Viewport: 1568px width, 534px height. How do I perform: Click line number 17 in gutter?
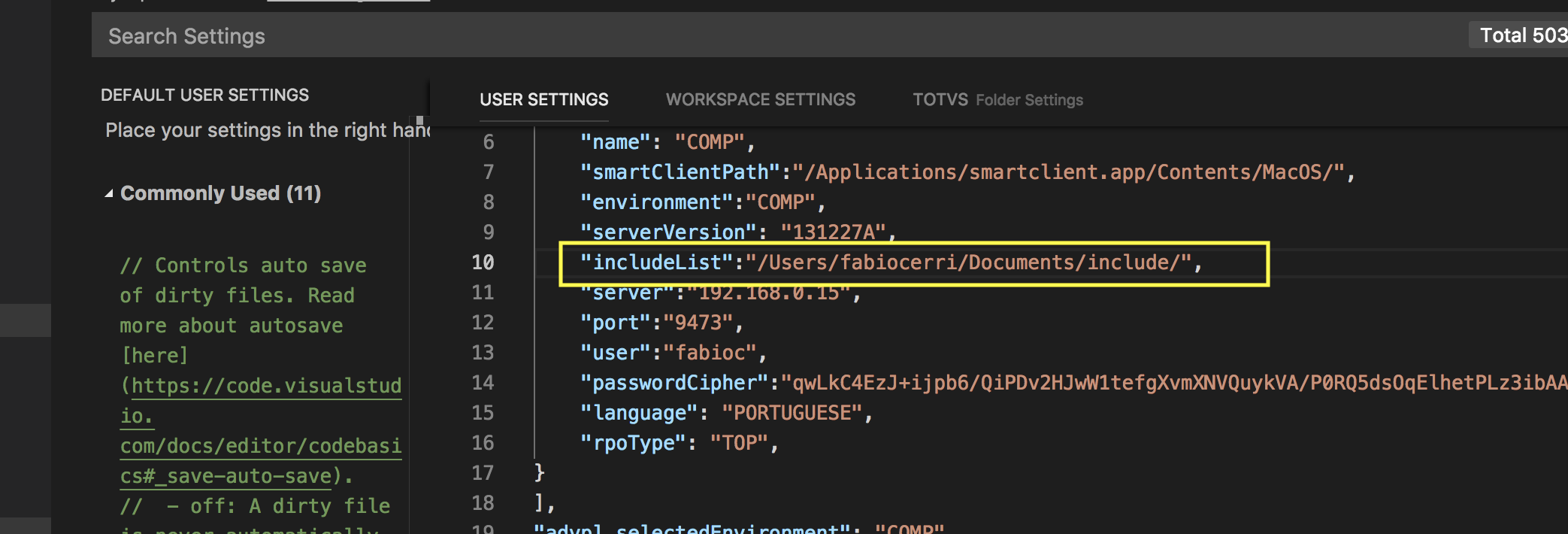tap(483, 473)
